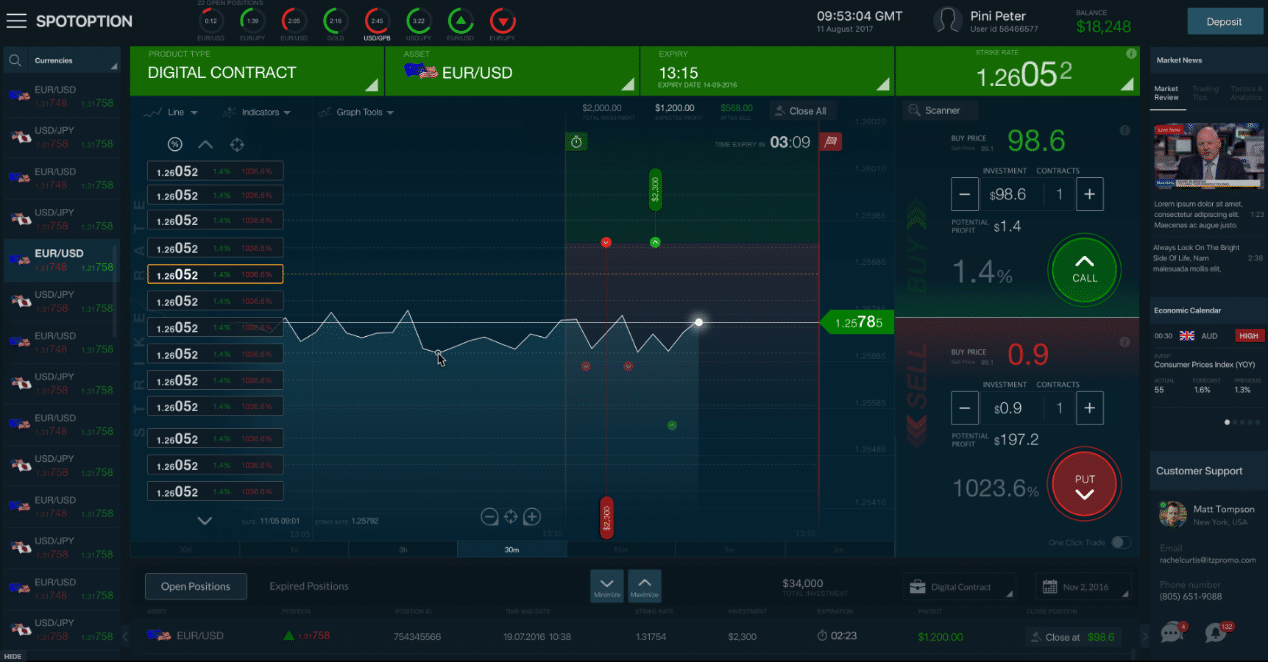1268x662 pixels.
Task: Open the chat bubble with 132 notifications
Action: tap(1216, 632)
